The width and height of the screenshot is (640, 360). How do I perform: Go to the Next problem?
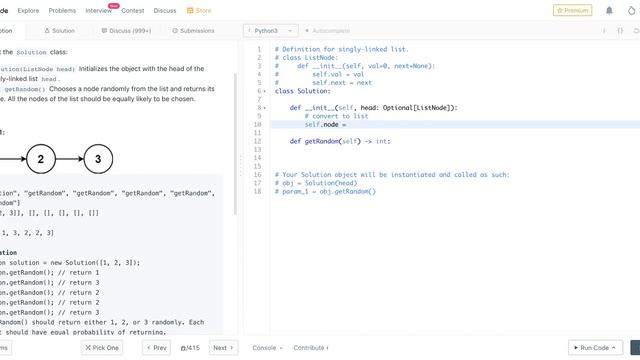(223, 348)
